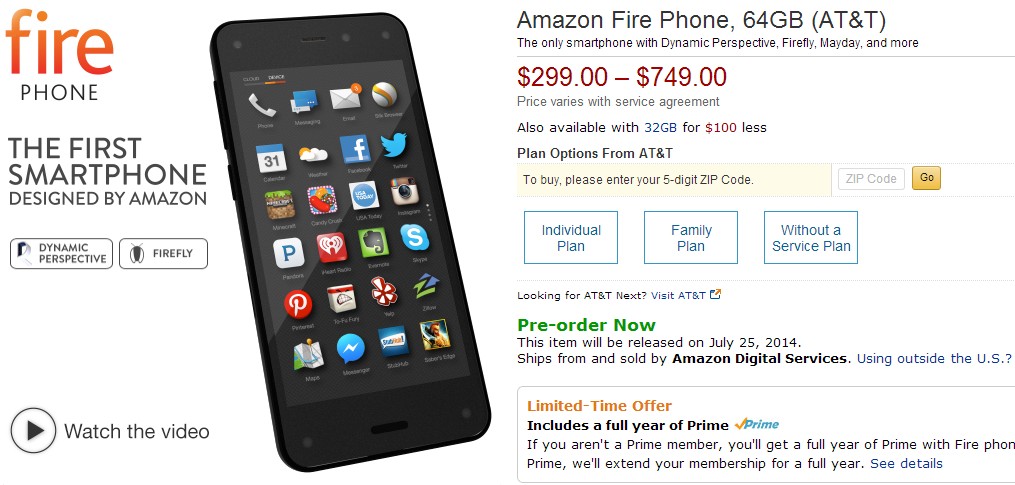Viewport: 1015px width, 485px height.
Task: Click the Go button next to ZIP Code
Action: [x=926, y=178]
